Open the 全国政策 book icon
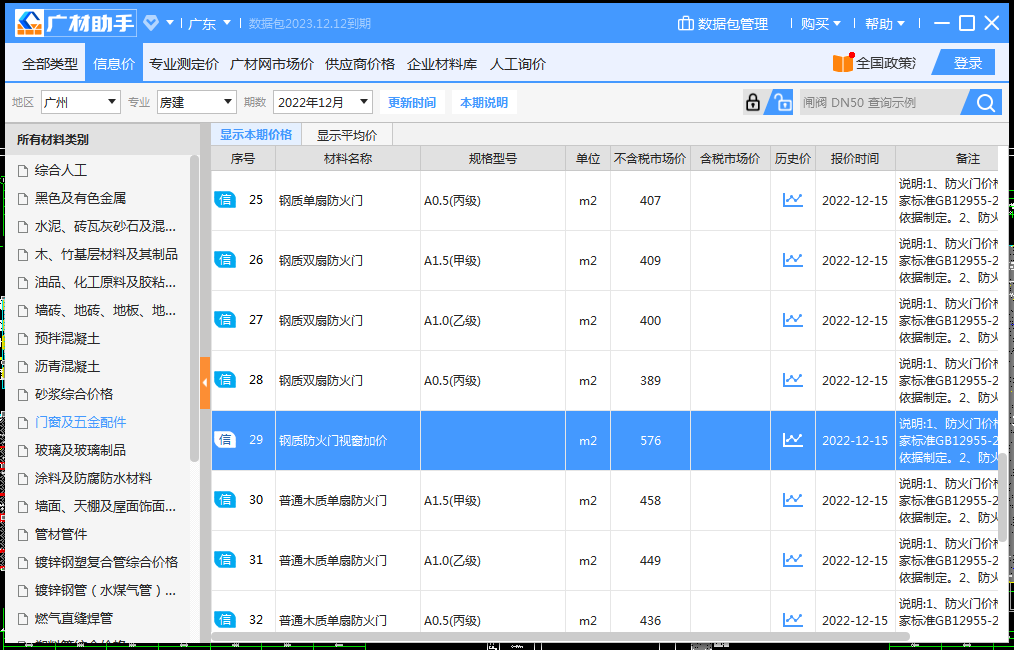Image resolution: width=1014 pixels, height=650 pixels. click(x=843, y=63)
